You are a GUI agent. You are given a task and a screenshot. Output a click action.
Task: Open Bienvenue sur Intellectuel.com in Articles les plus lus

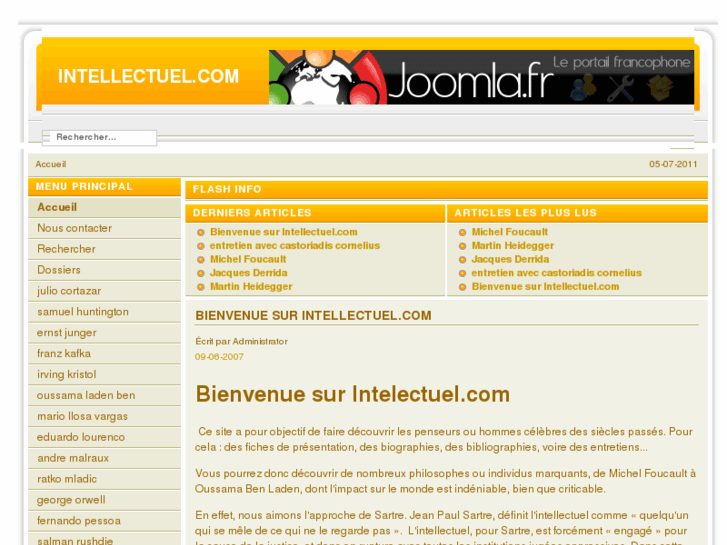pyautogui.click(x=545, y=287)
